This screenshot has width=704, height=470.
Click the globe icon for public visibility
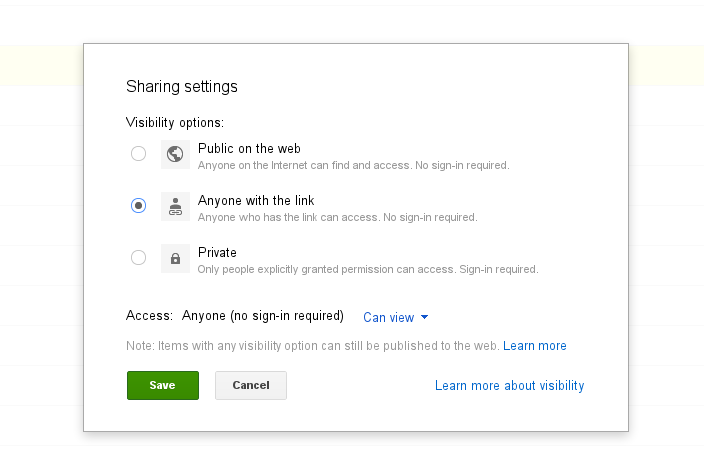tap(175, 154)
